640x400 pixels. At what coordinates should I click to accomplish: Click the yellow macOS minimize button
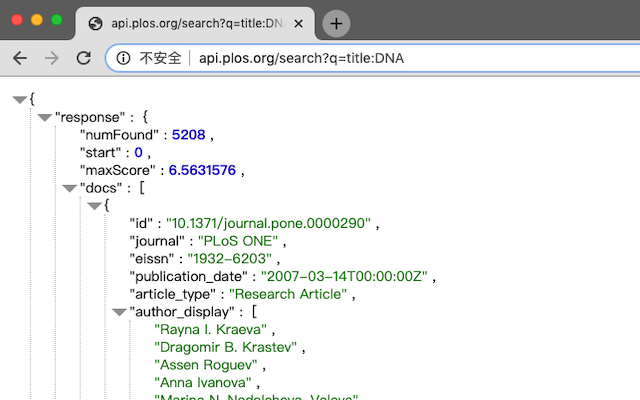tap(37, 20)
